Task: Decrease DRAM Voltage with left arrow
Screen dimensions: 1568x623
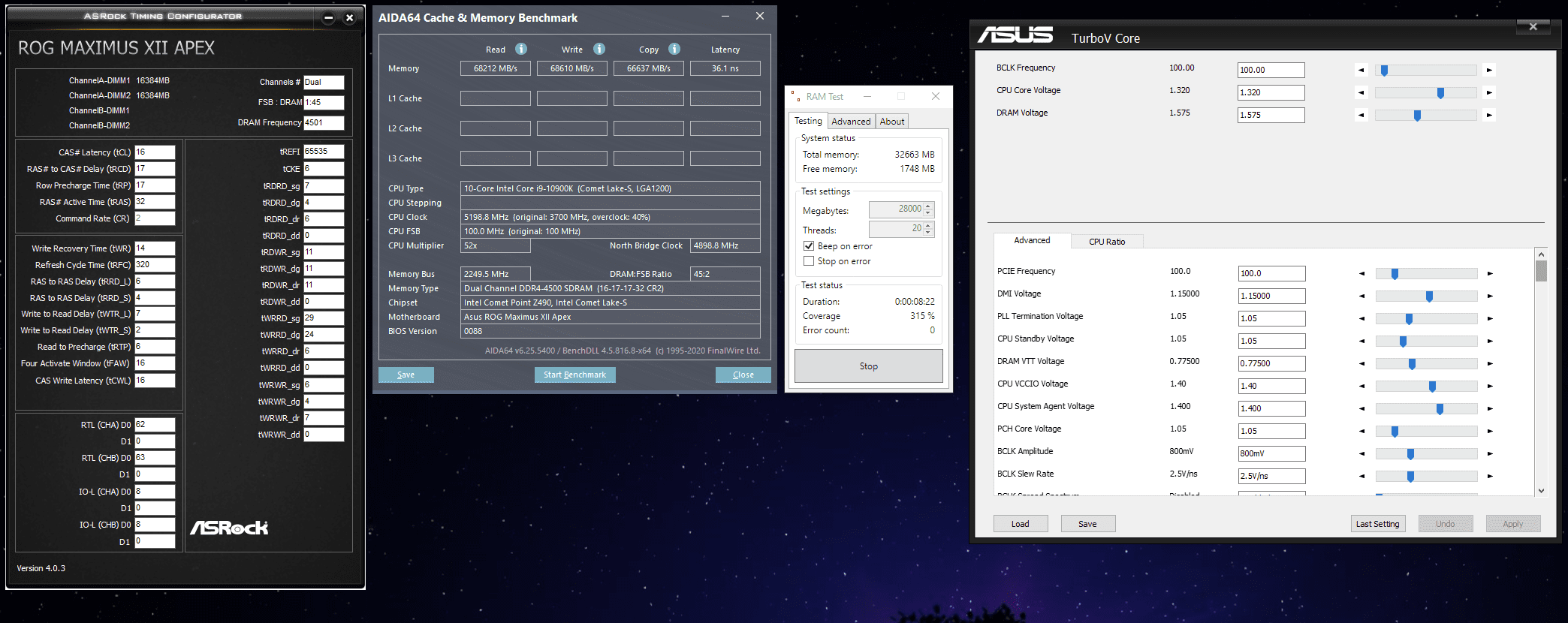Action: (x=1361, y=116)
